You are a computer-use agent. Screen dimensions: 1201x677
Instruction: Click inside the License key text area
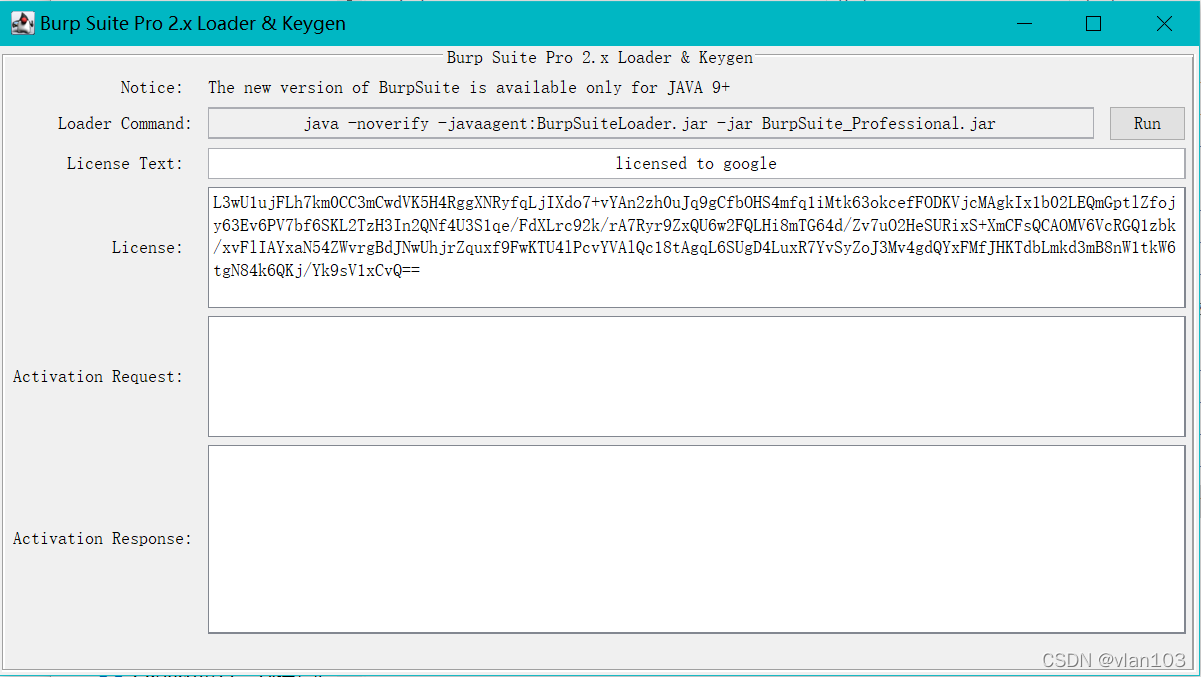(x=696, y=247)
